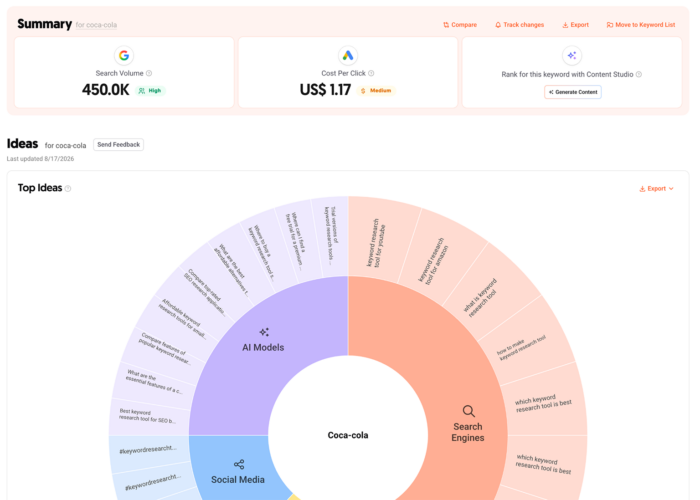Open Track changes

tap(519, 25)
